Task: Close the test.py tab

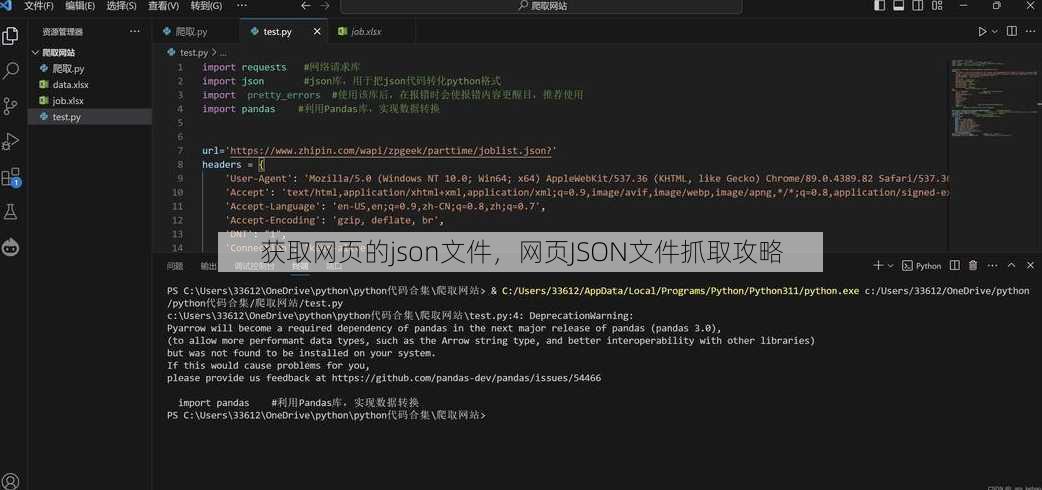Action: click(x=317, y=31)
